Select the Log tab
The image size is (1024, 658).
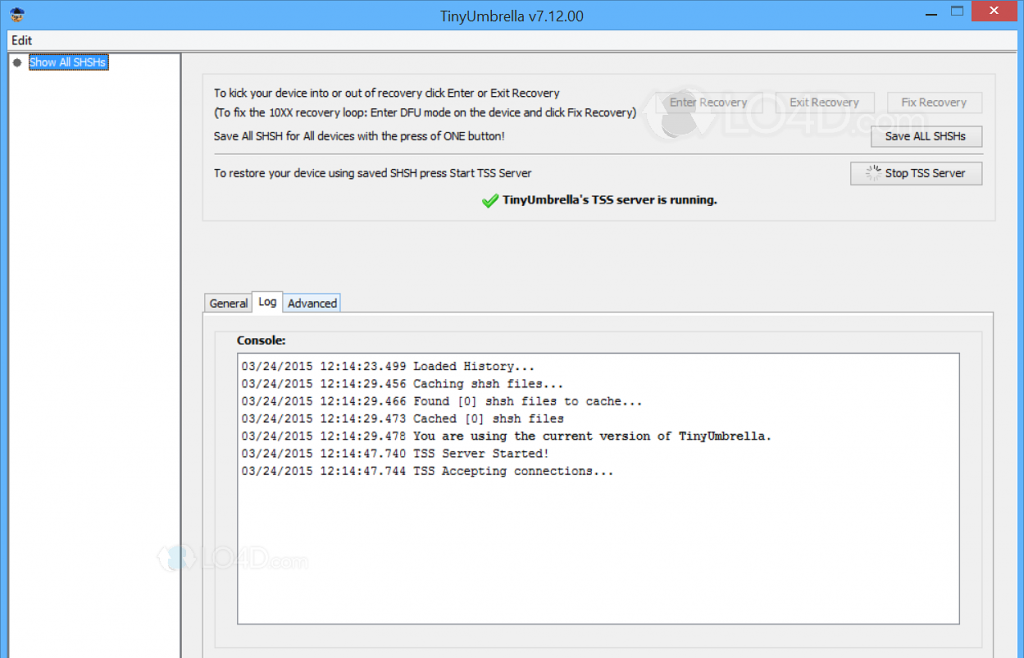267,302
